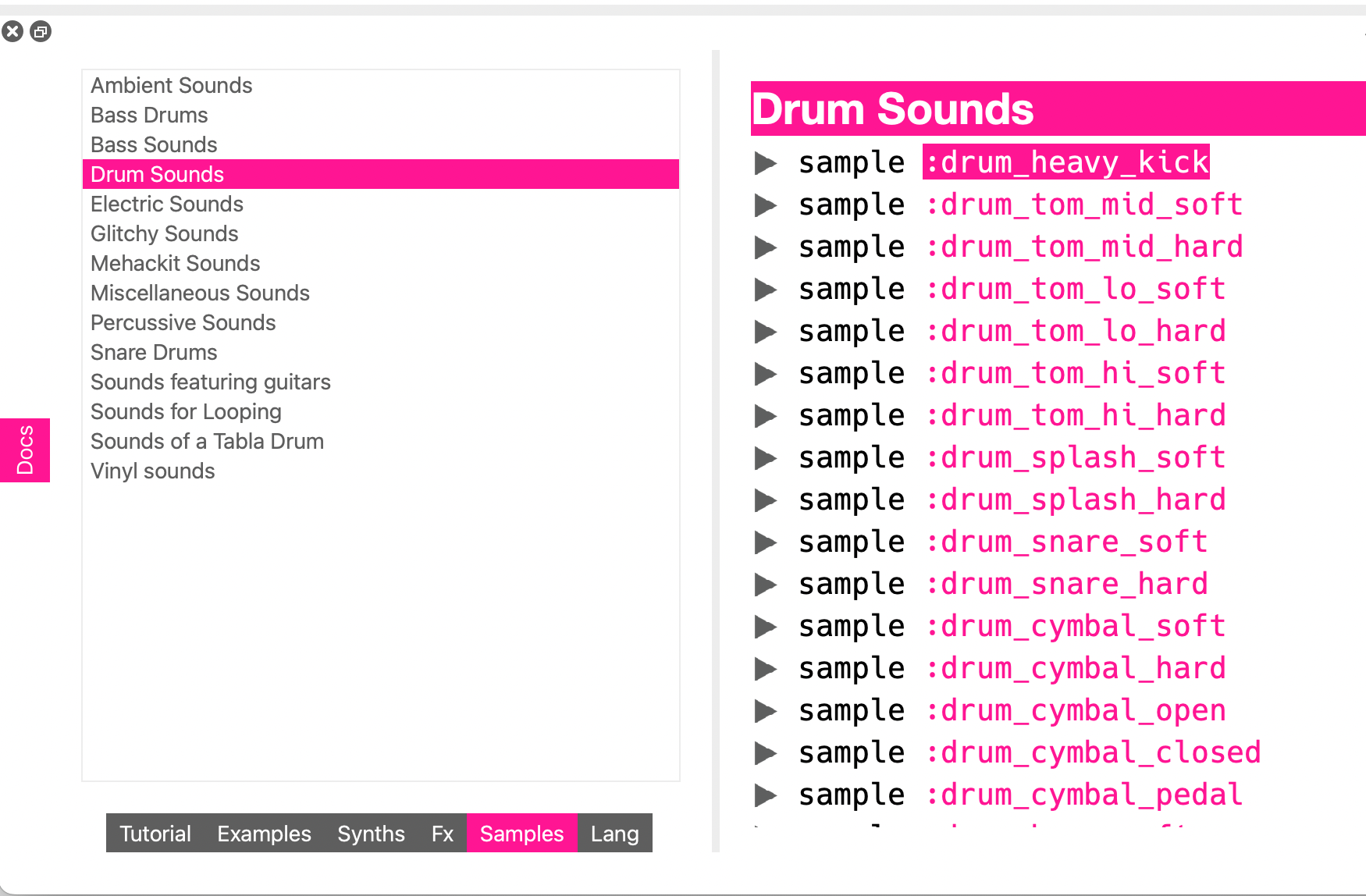Click the :drum_tom_lo_soft sample name
This screenshot has height=896, width=1366.
point(1076,289)
